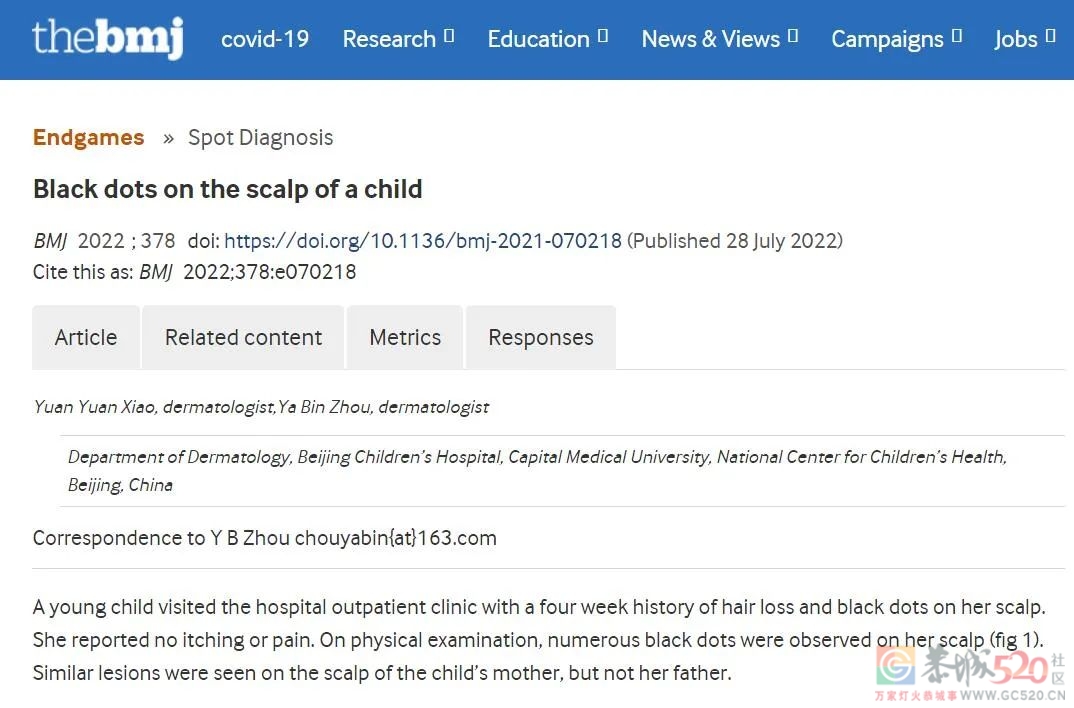Image resolution: width=1074 pixels, height=708 pixels.
Task: Go to the Endgames breadcrumb link
Action: [x=88, y=138]
